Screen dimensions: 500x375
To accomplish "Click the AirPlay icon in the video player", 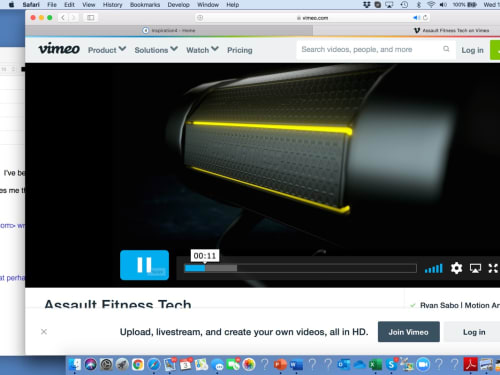I will point(475,268).
